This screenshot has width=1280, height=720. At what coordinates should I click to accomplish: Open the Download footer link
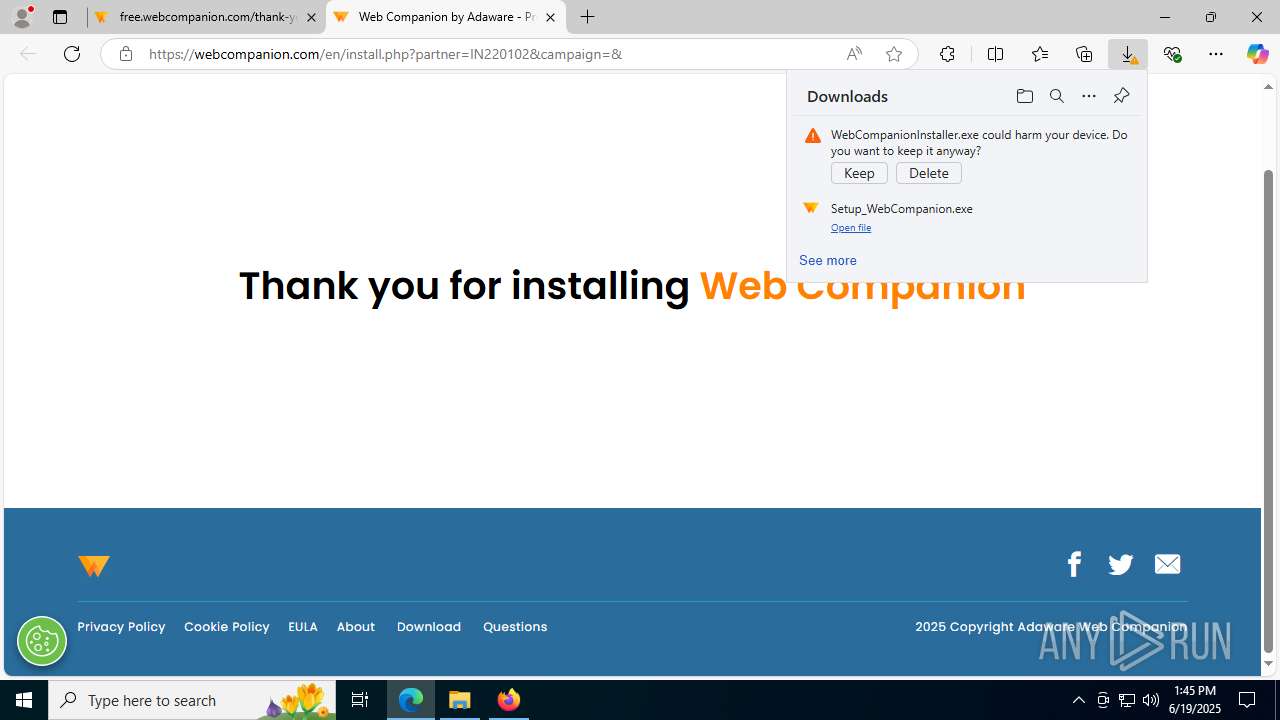point(429,627)
